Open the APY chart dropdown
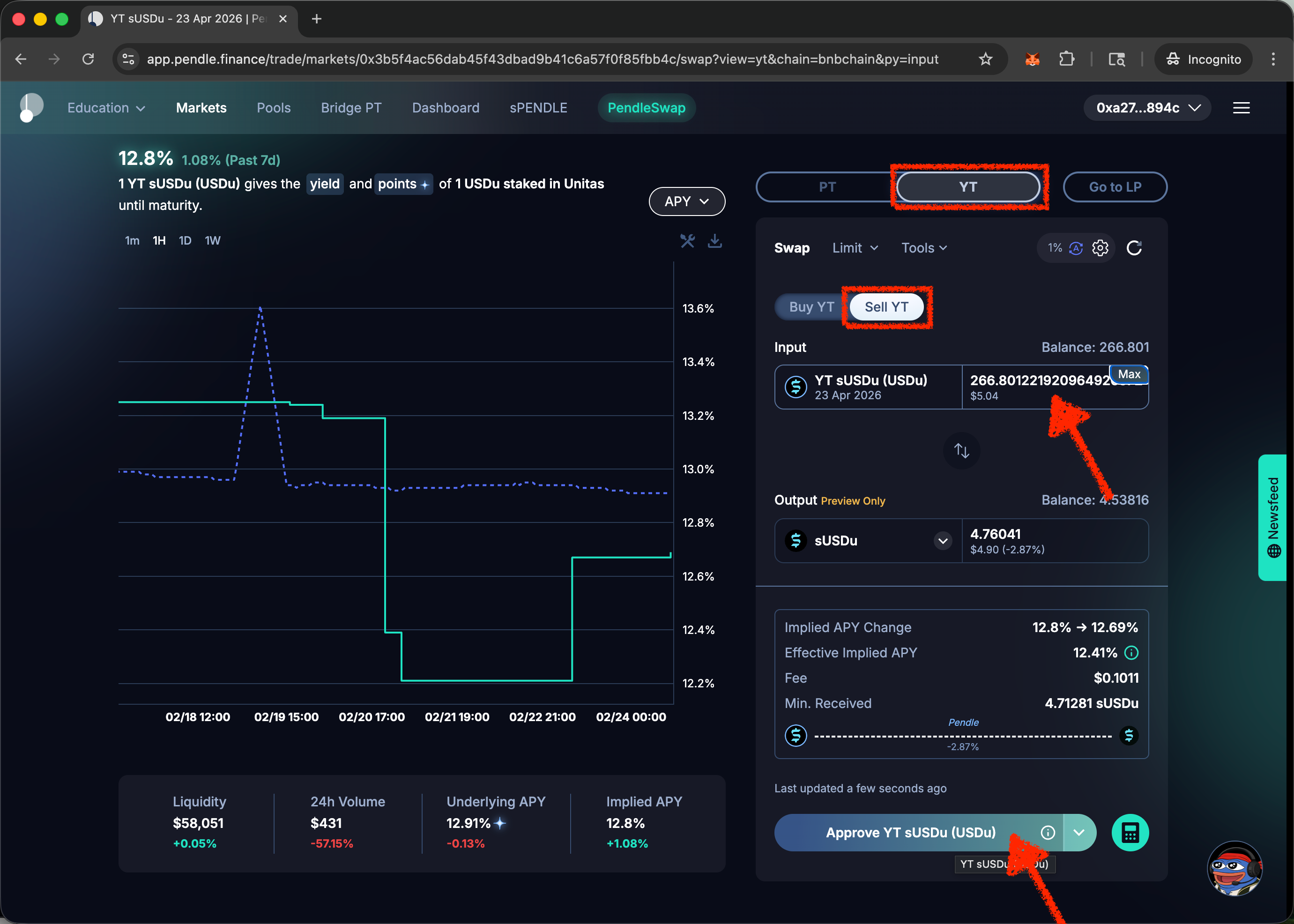 (x=686, y=201)
